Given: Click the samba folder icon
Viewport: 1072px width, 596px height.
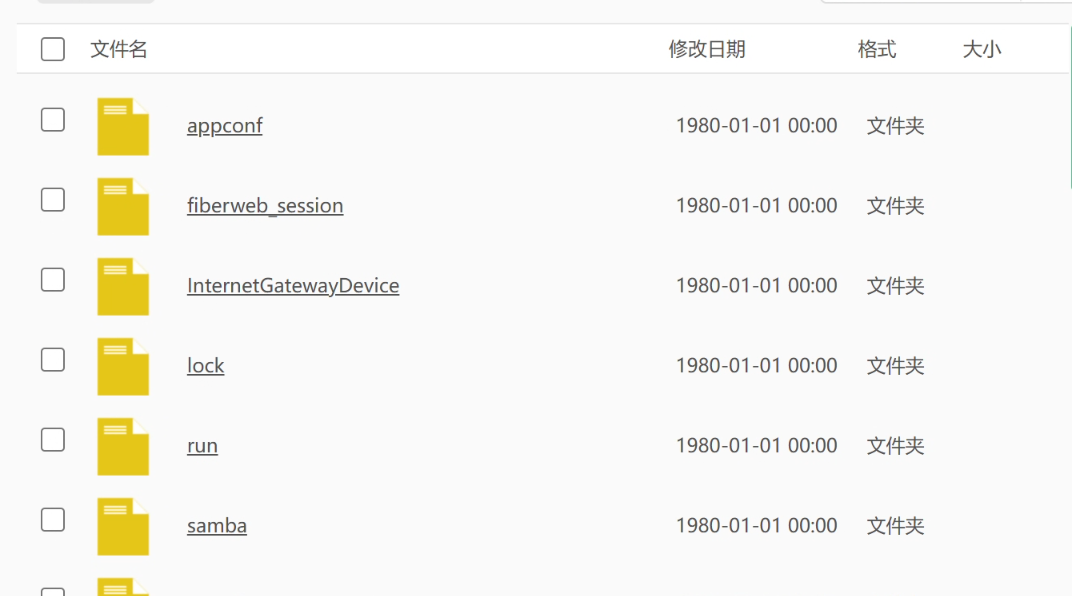Looking at the screenshot, I should [x=123, y=527].
